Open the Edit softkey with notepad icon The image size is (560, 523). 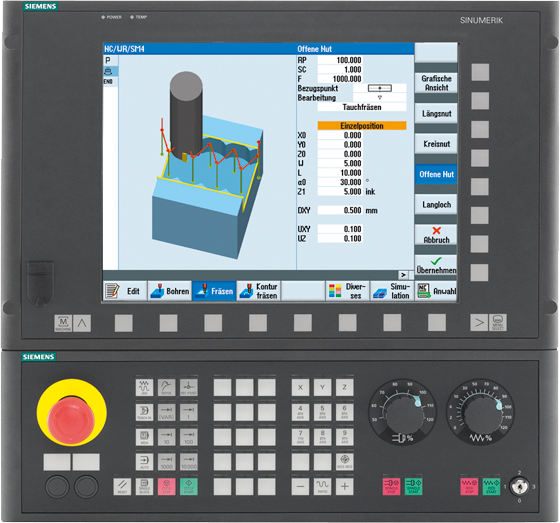125,291
